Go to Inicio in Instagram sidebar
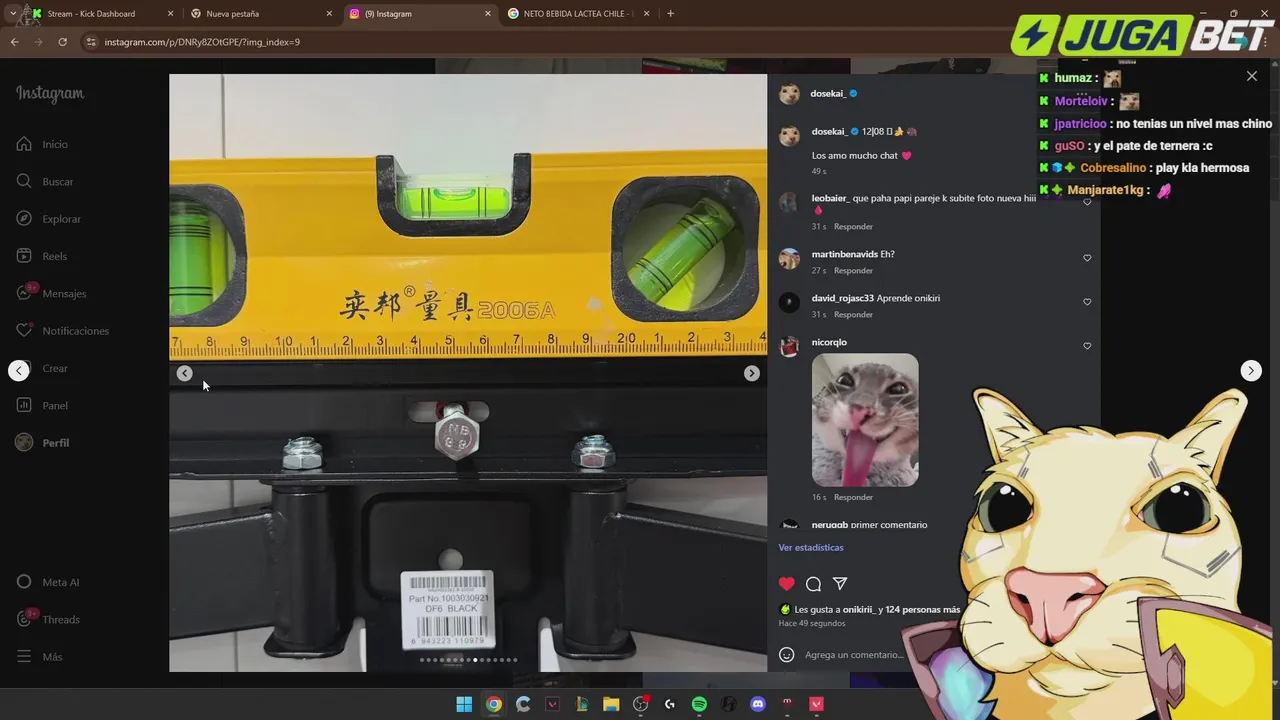This screenshot has height=720, width=1280. [42, 144]
